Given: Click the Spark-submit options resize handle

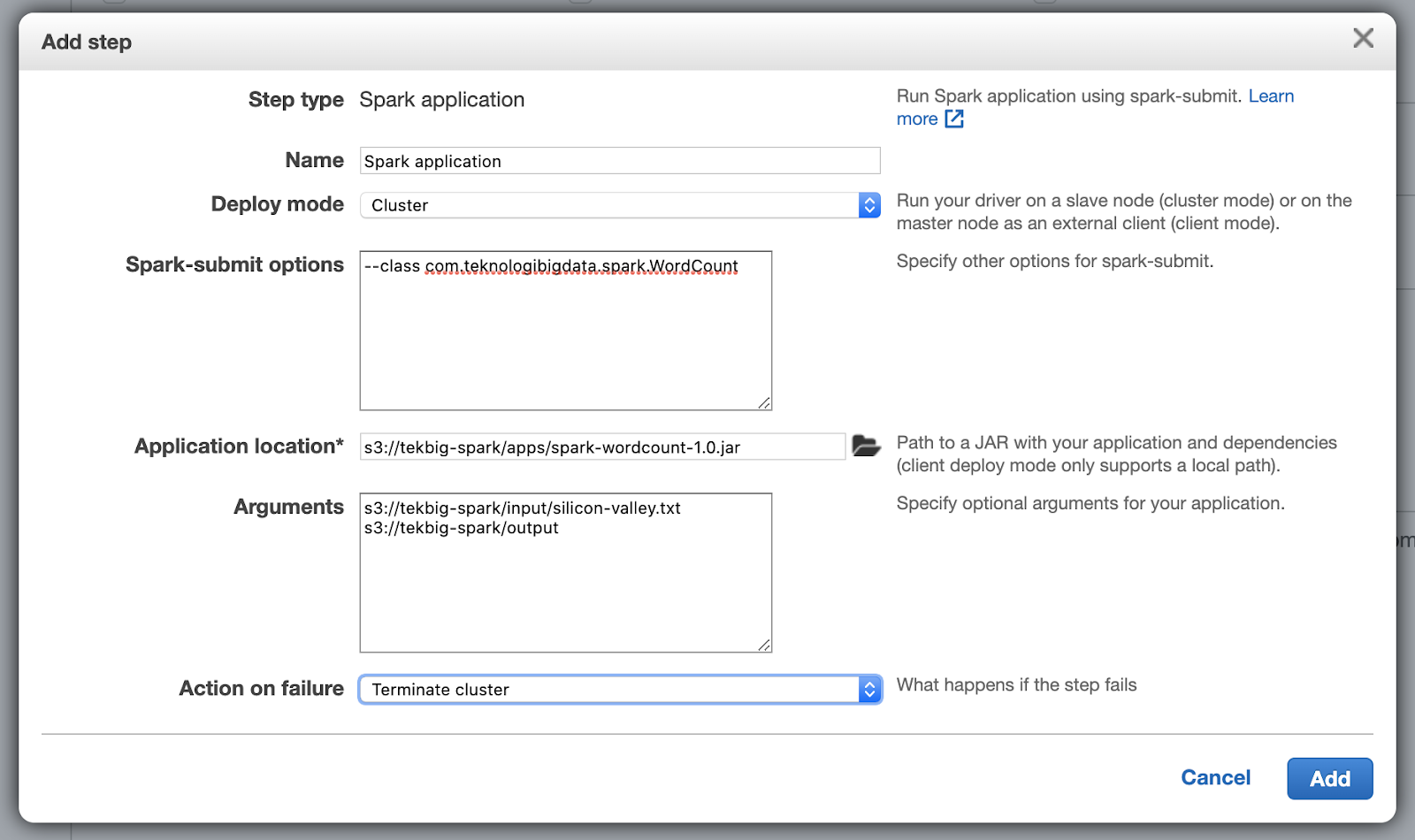Looking at the screenshot, I should [x=765, y=403].
